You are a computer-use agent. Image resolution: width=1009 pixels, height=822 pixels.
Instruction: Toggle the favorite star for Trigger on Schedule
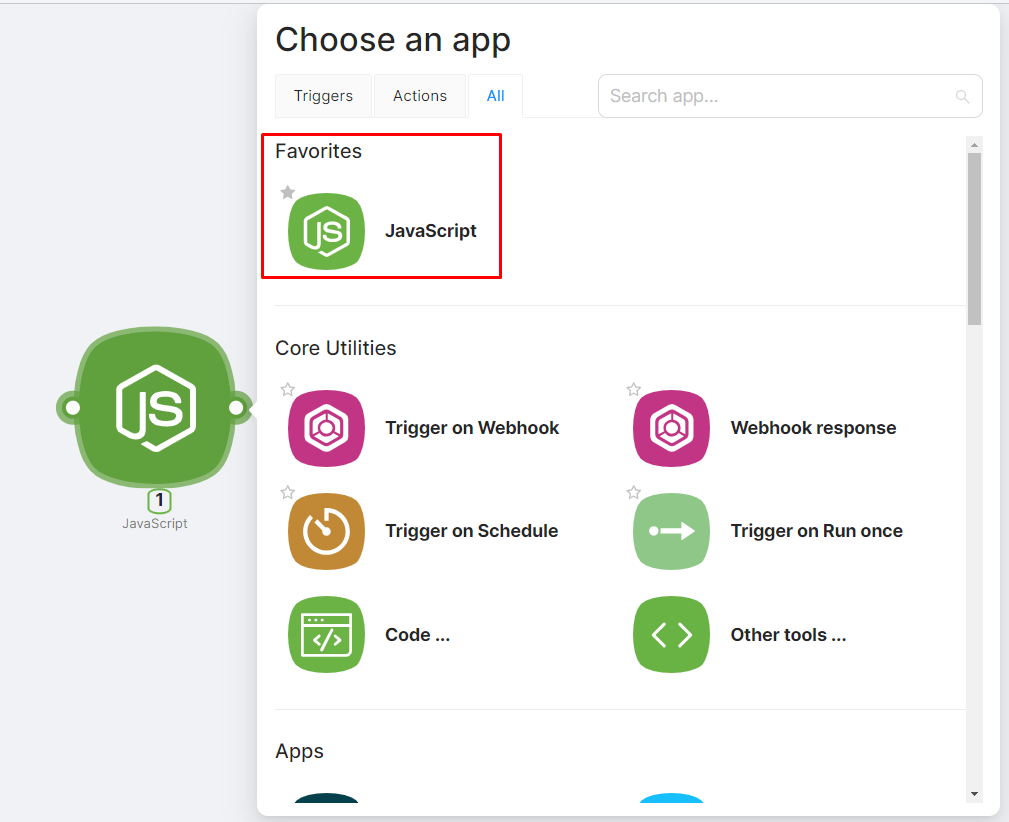[x=288, y=492]
